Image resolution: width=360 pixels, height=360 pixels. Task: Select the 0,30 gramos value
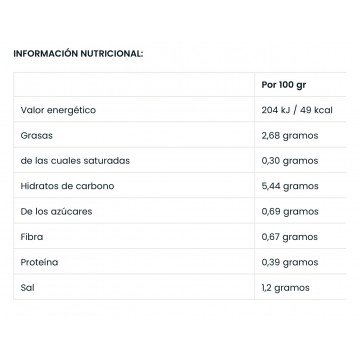290,161
